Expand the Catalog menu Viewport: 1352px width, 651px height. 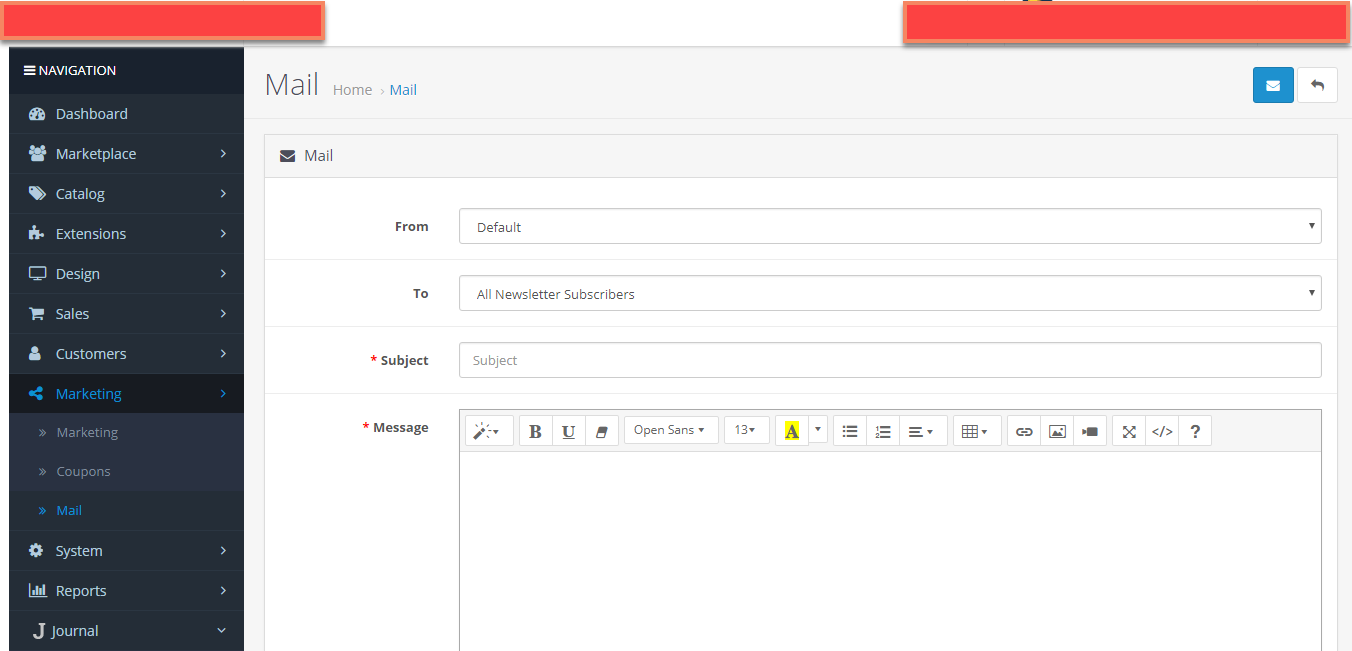click(x=126, y=194)
